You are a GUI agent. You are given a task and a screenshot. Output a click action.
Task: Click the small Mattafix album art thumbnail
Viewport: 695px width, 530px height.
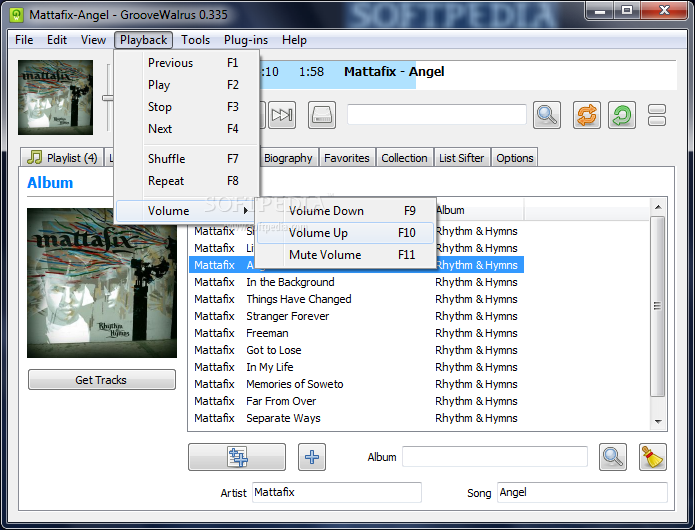(x=55, y=97)
